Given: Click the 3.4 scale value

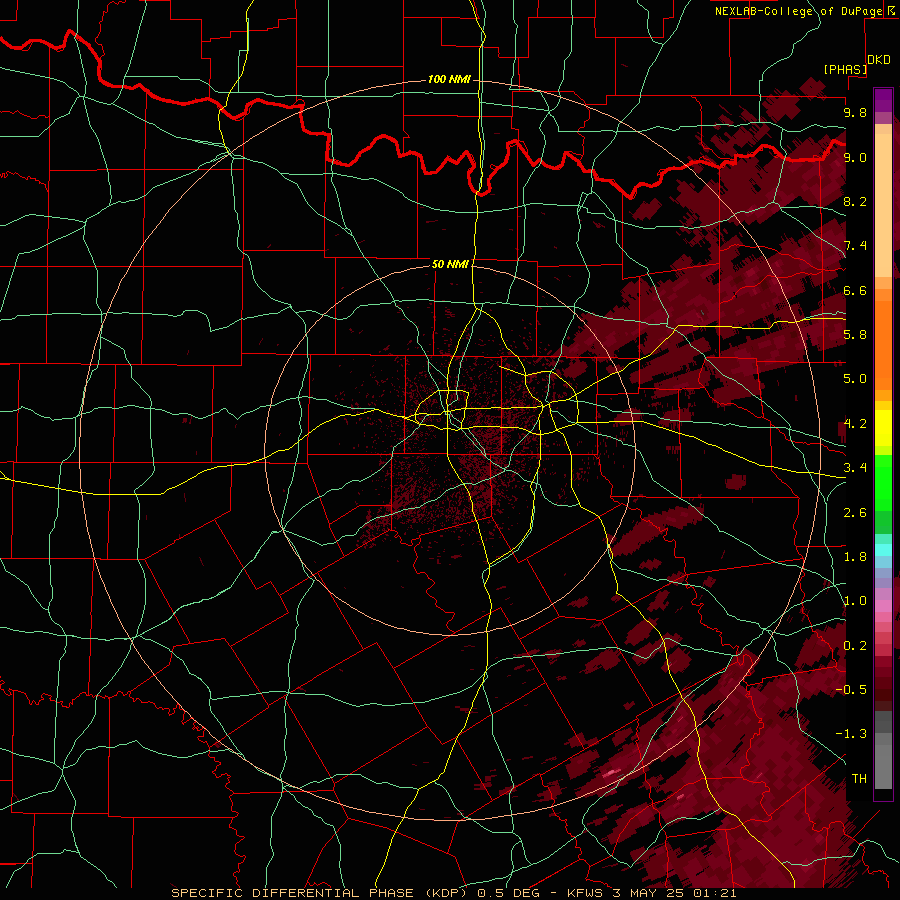Looking at the screenshot, I should pos(855,467).
